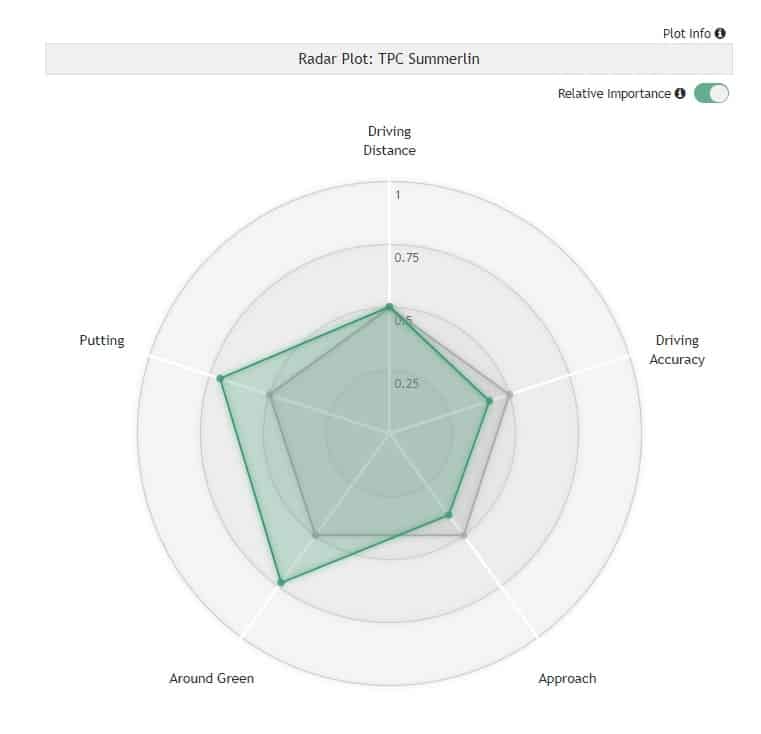Screen dimensions: 761x734
Task: Click the Plot Info text label
Action: click(x=686, y=33)
